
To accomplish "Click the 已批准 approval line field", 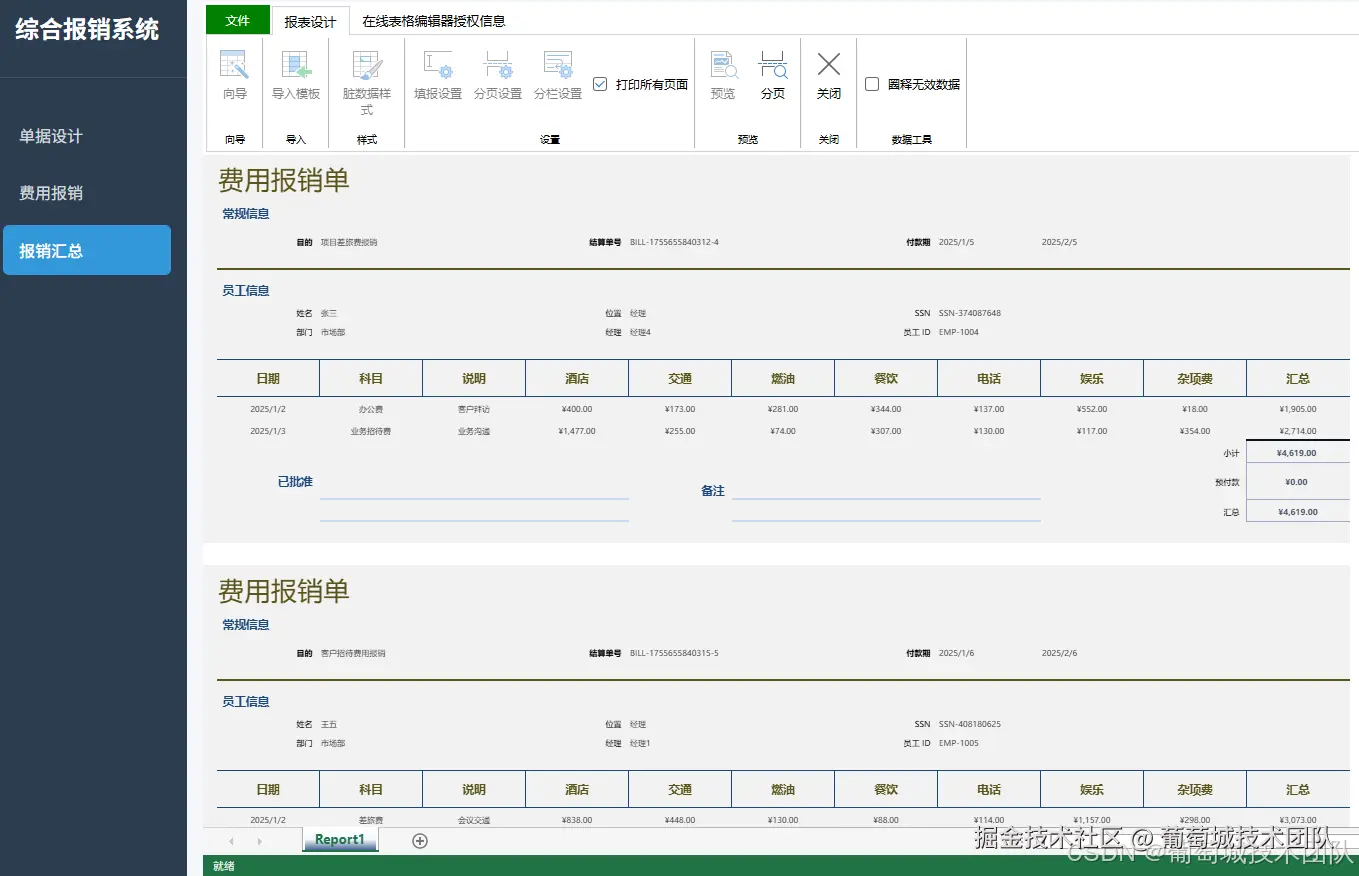I will coord(474,487).
